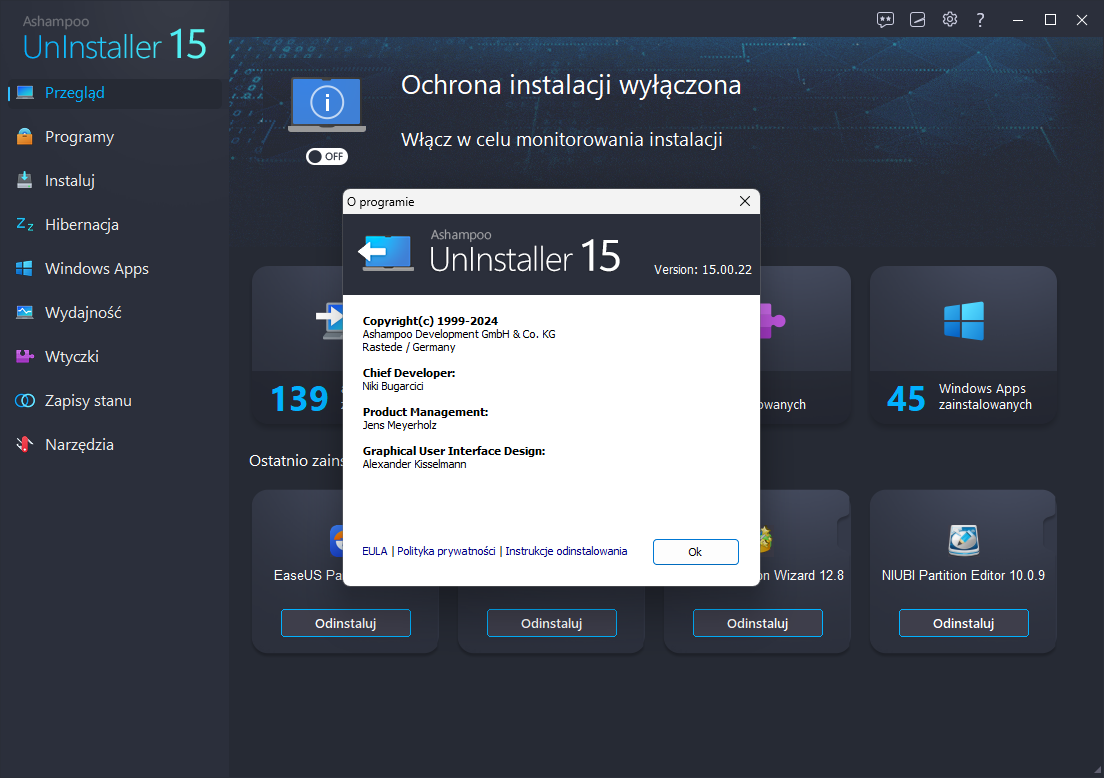1104x778 pixels.
Task: Click Odinstaluj on the second program card
Action: tap(552, 623)
